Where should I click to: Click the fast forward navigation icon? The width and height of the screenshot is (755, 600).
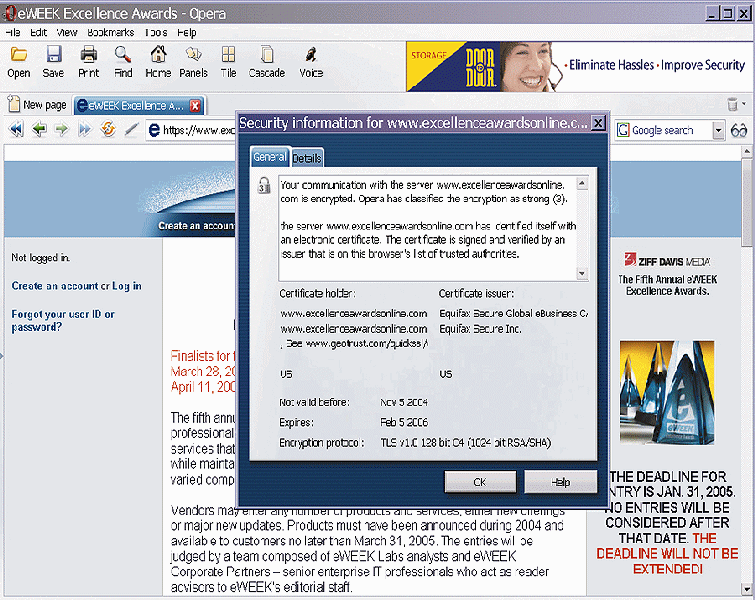(85, 129)
